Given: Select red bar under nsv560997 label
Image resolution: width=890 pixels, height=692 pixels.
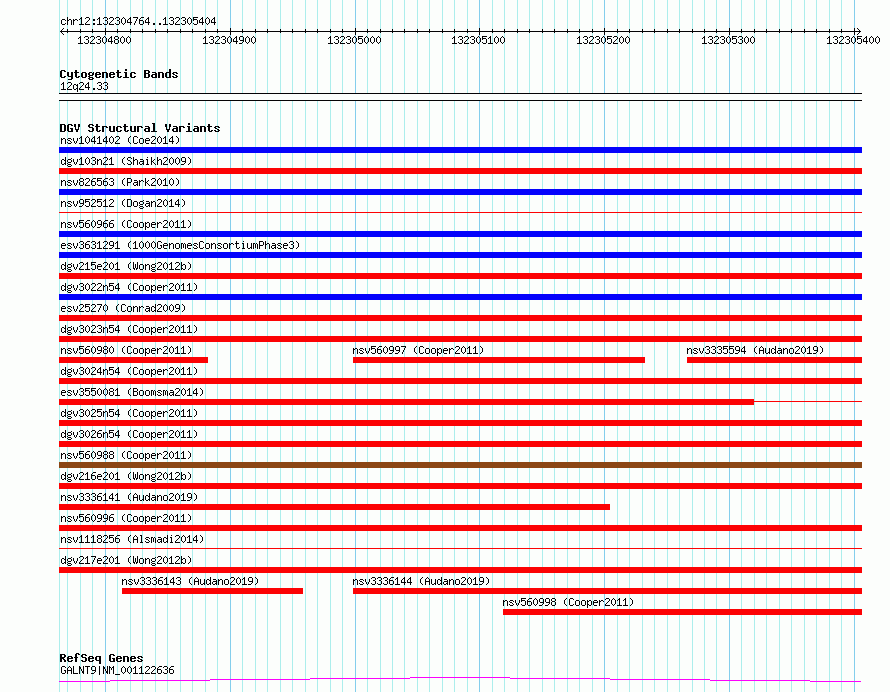Looking at the screenshot, I should 499,360.
